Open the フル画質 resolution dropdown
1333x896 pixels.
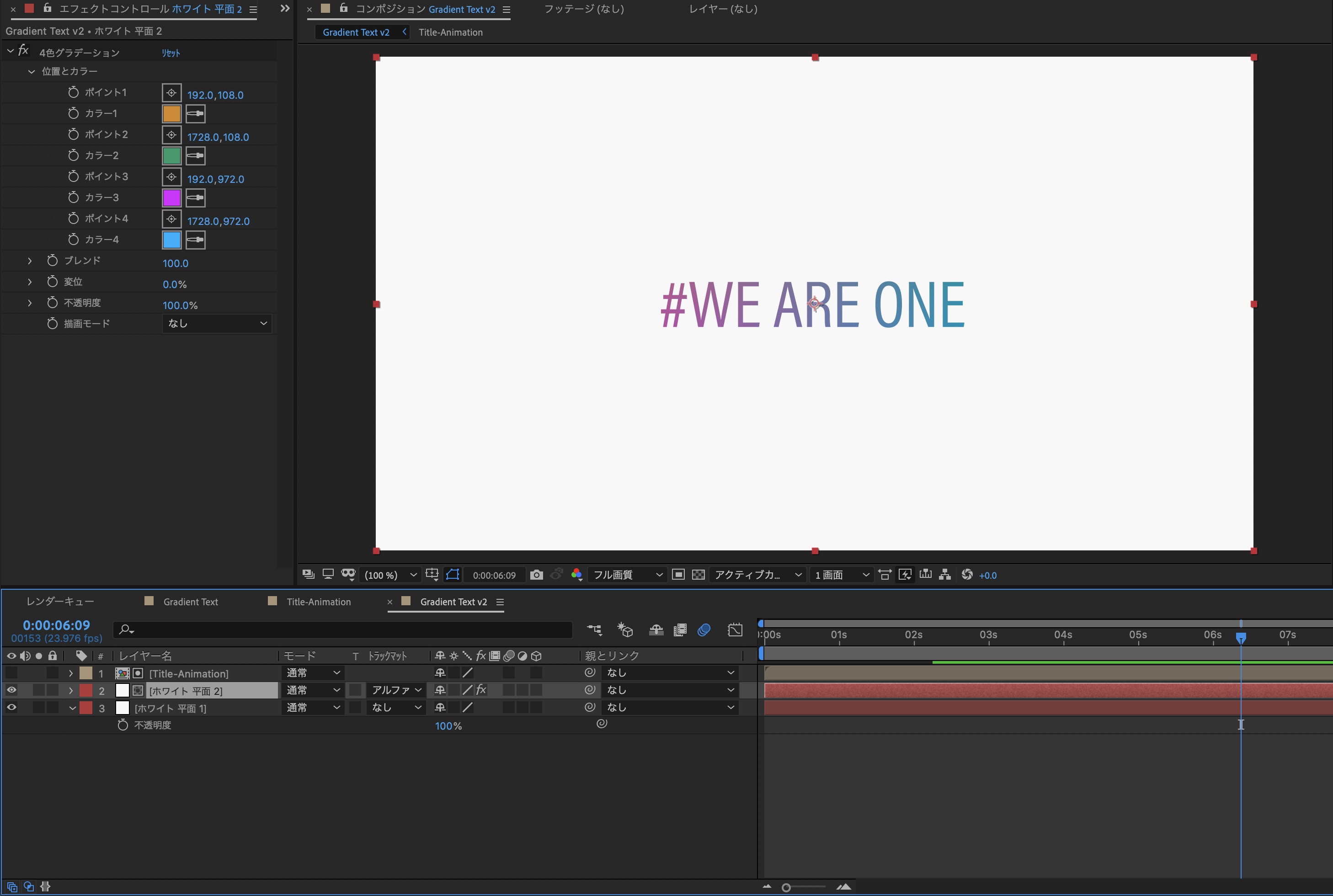[x=627, y=575]
